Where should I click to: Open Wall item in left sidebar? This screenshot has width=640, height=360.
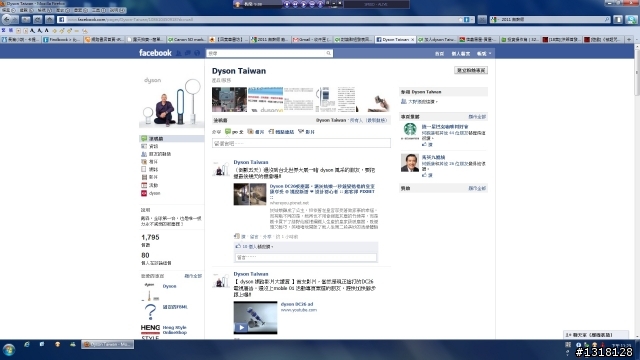pyautogui.click(x=172, y=139)
